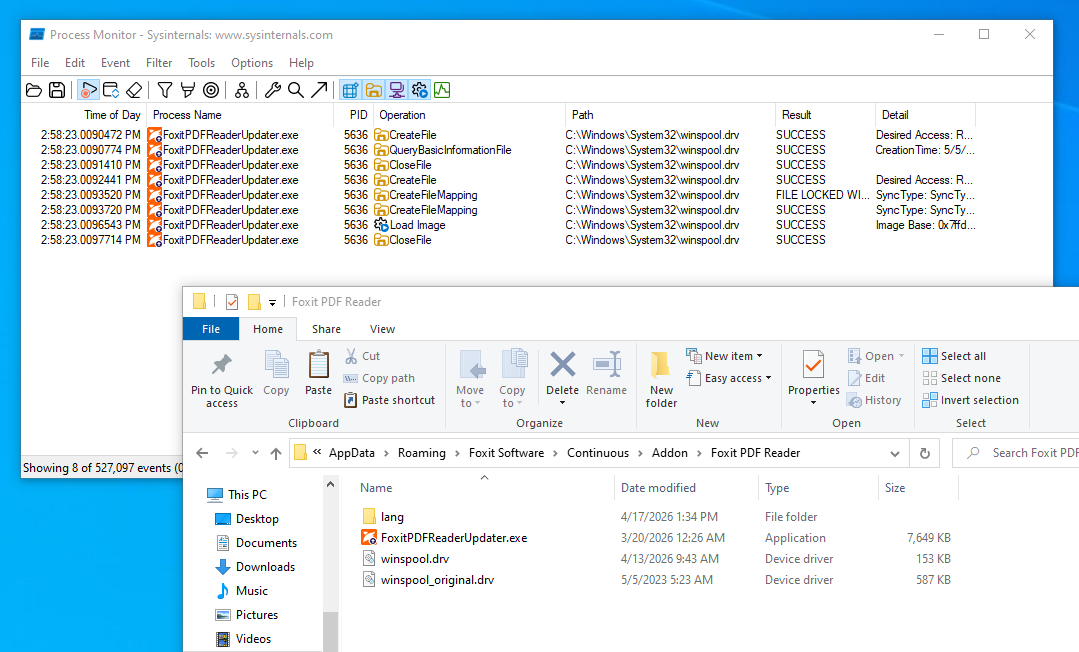Open Find with the magnifier icon
Viewport: 1079px width, 652px height.
click(296, 90)
